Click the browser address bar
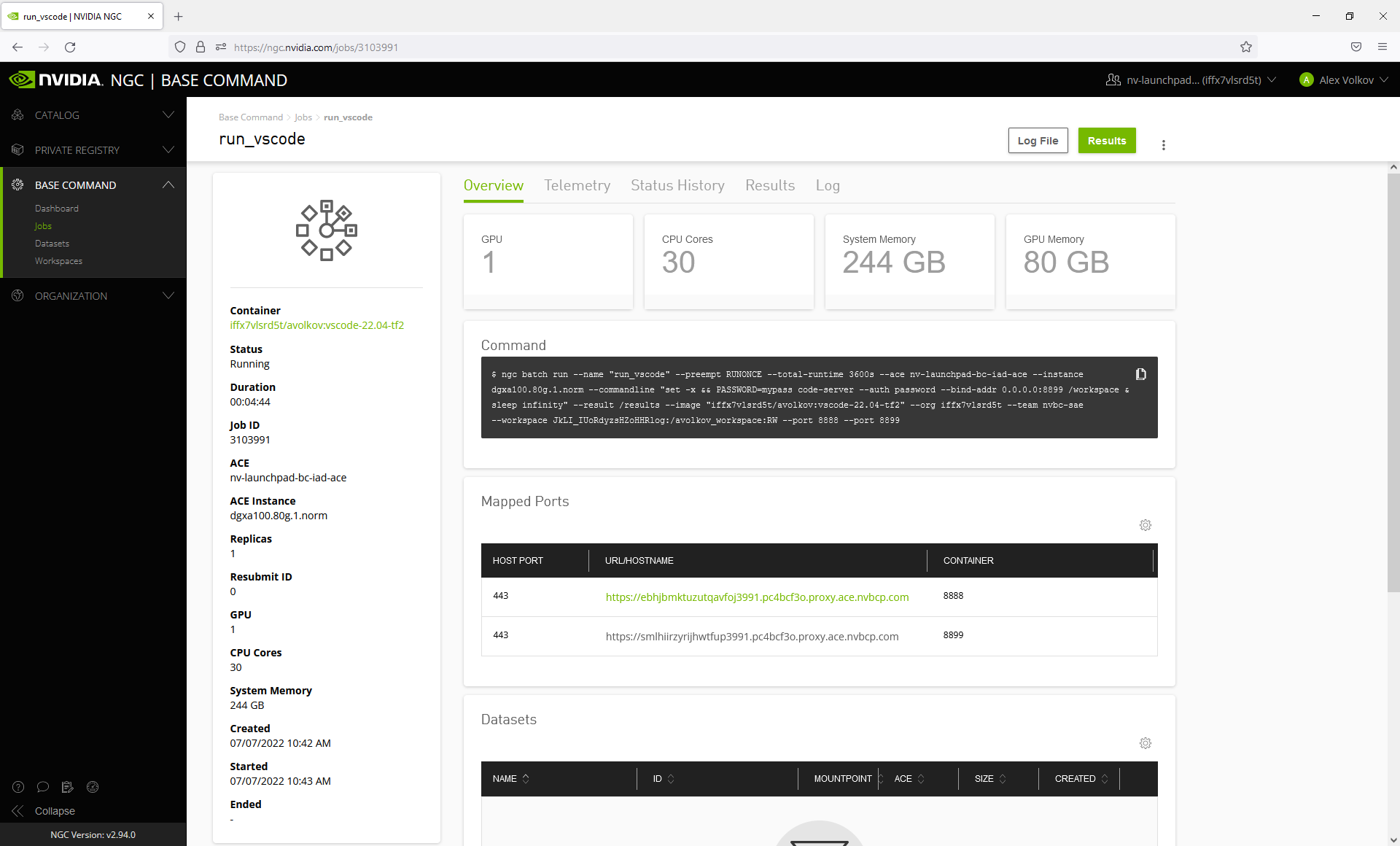1400x846 pixels. [715, 47]
